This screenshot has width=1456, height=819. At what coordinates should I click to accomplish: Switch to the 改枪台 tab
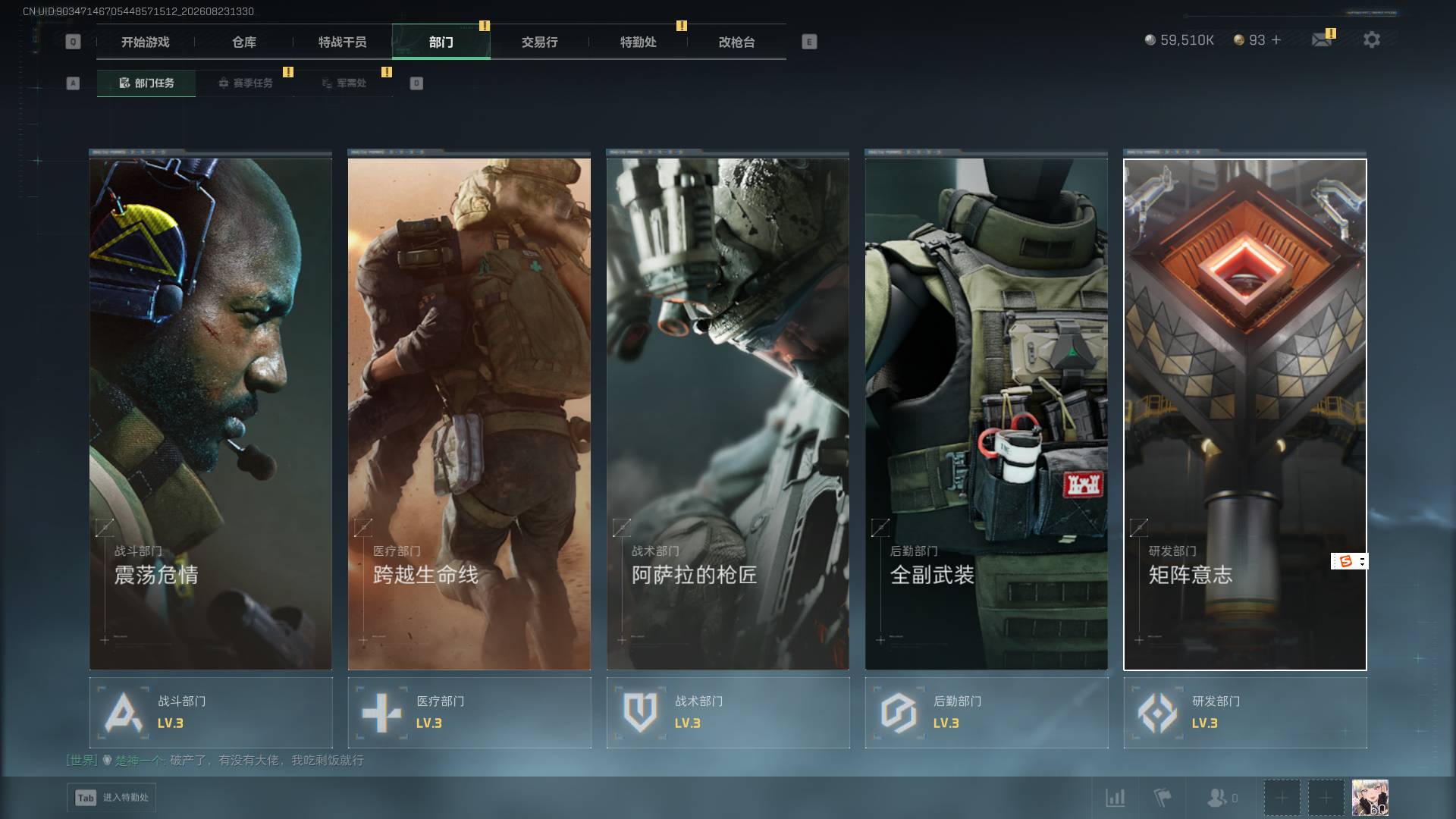pos(737,42)
